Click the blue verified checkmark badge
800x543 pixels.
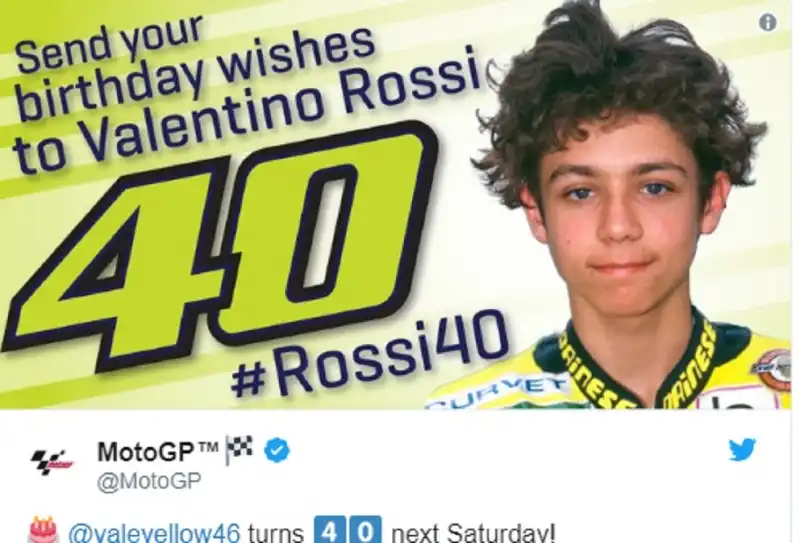(277, 451)
